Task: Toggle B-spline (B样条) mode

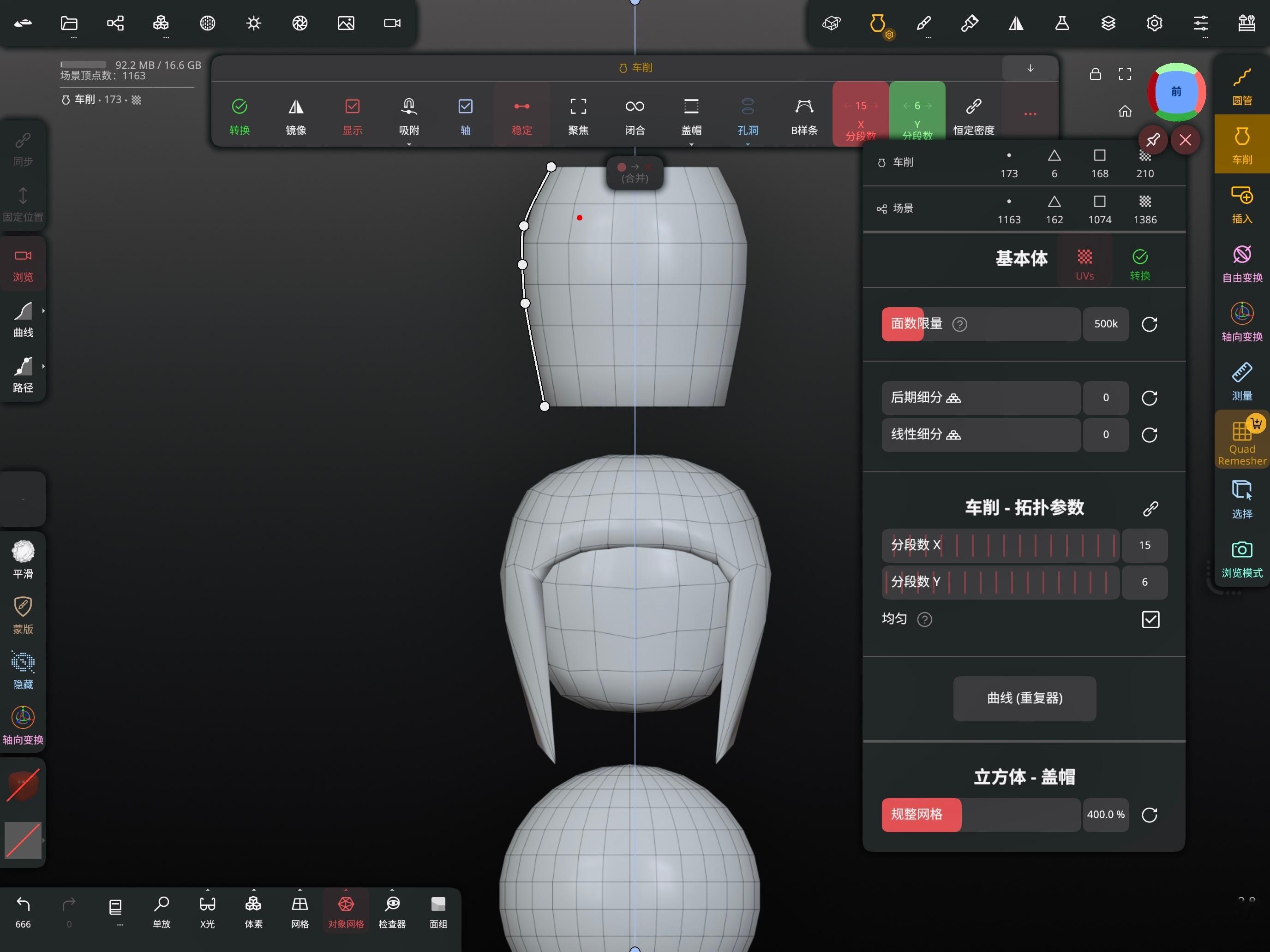Action: tap(804, 116)
